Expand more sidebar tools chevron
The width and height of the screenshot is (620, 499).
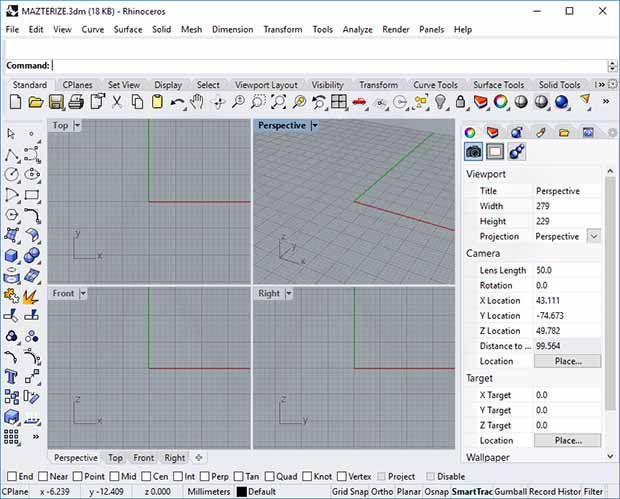36,437
